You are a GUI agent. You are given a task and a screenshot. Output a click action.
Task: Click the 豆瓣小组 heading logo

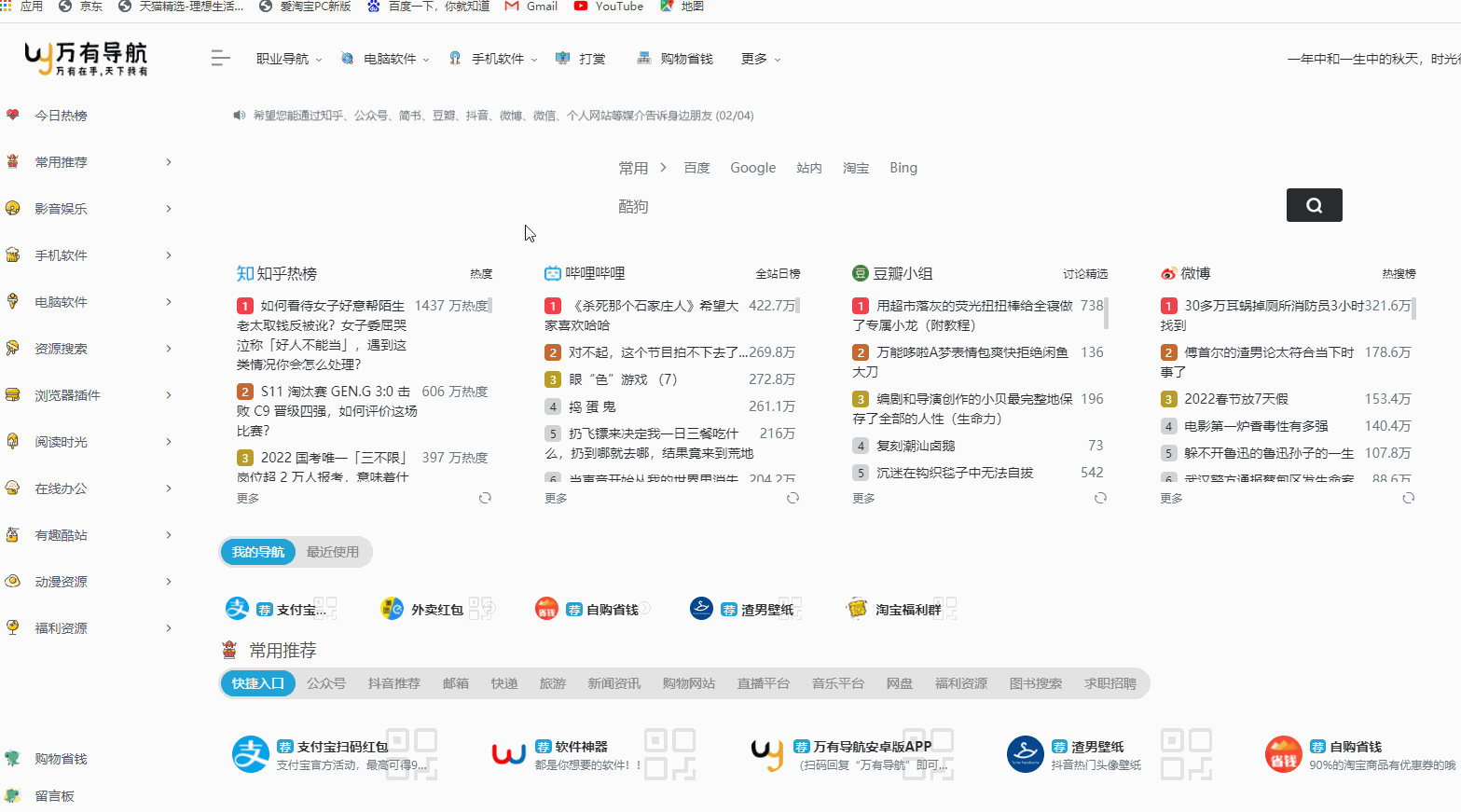pyautogui.click(x=860, y=273)
